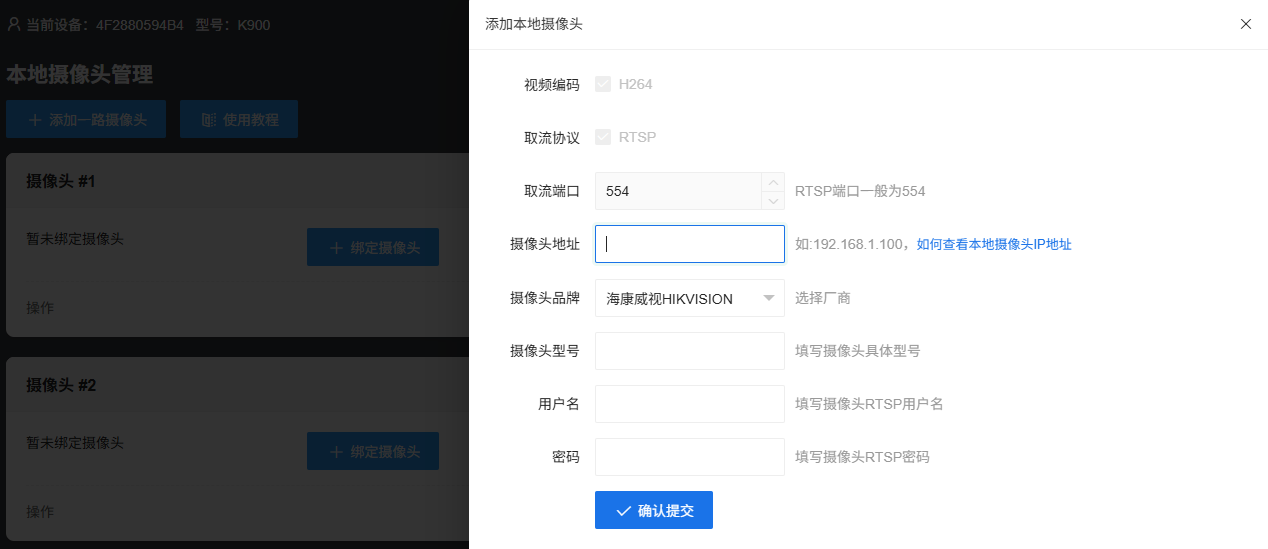This screenshot has width=1268, height=549.
Task: Close the add local camera dialog
Action: (1245, 24)
